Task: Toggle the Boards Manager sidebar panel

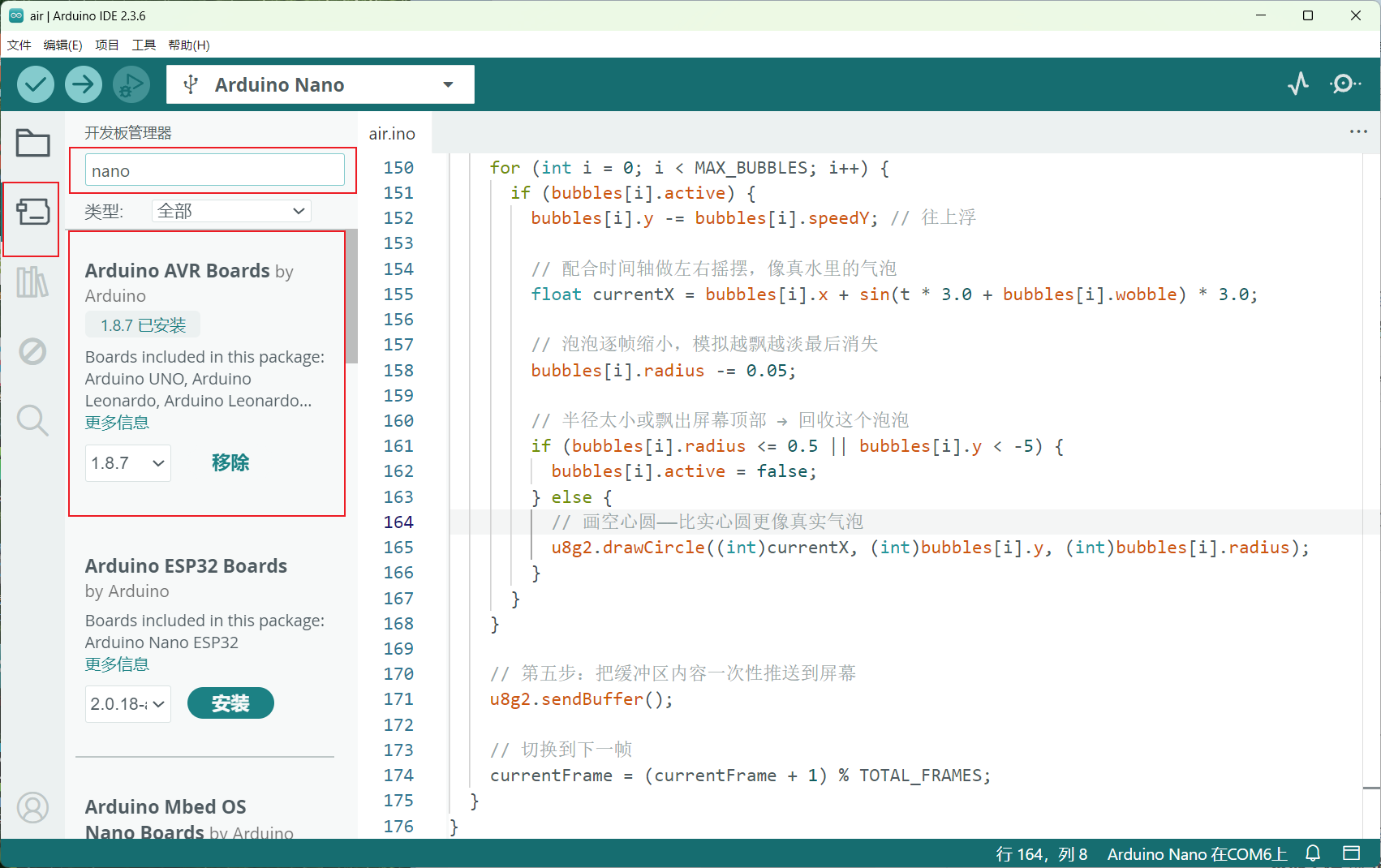Action: pyautogui.click(x=32, y=213)
